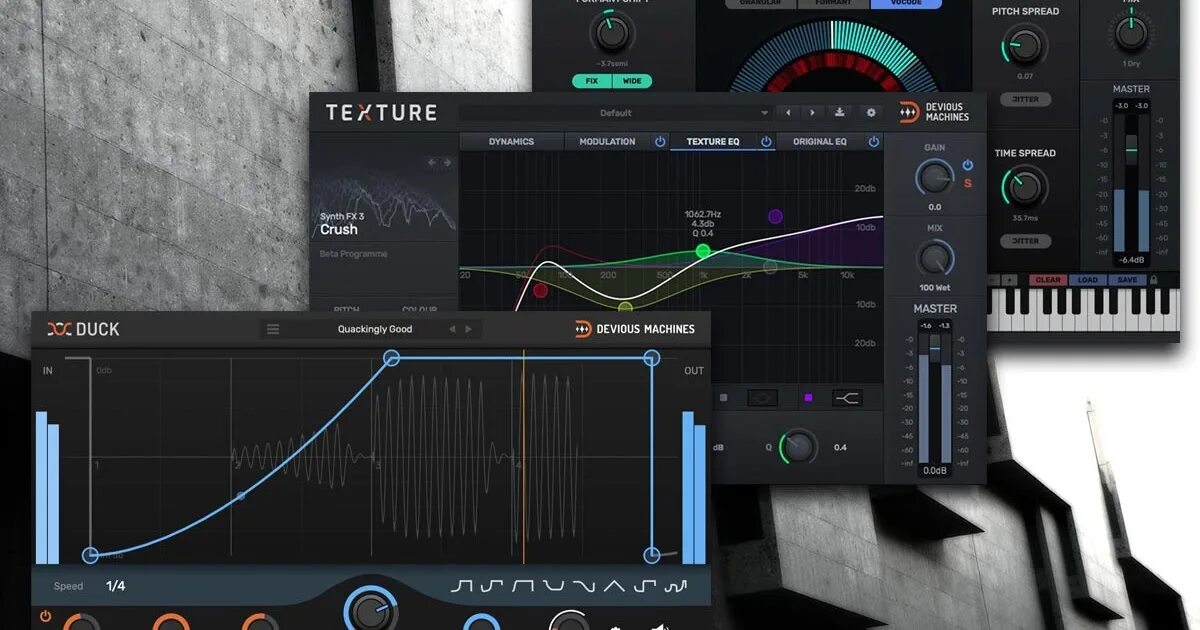Toggle Duck's power button

[45, 618]
